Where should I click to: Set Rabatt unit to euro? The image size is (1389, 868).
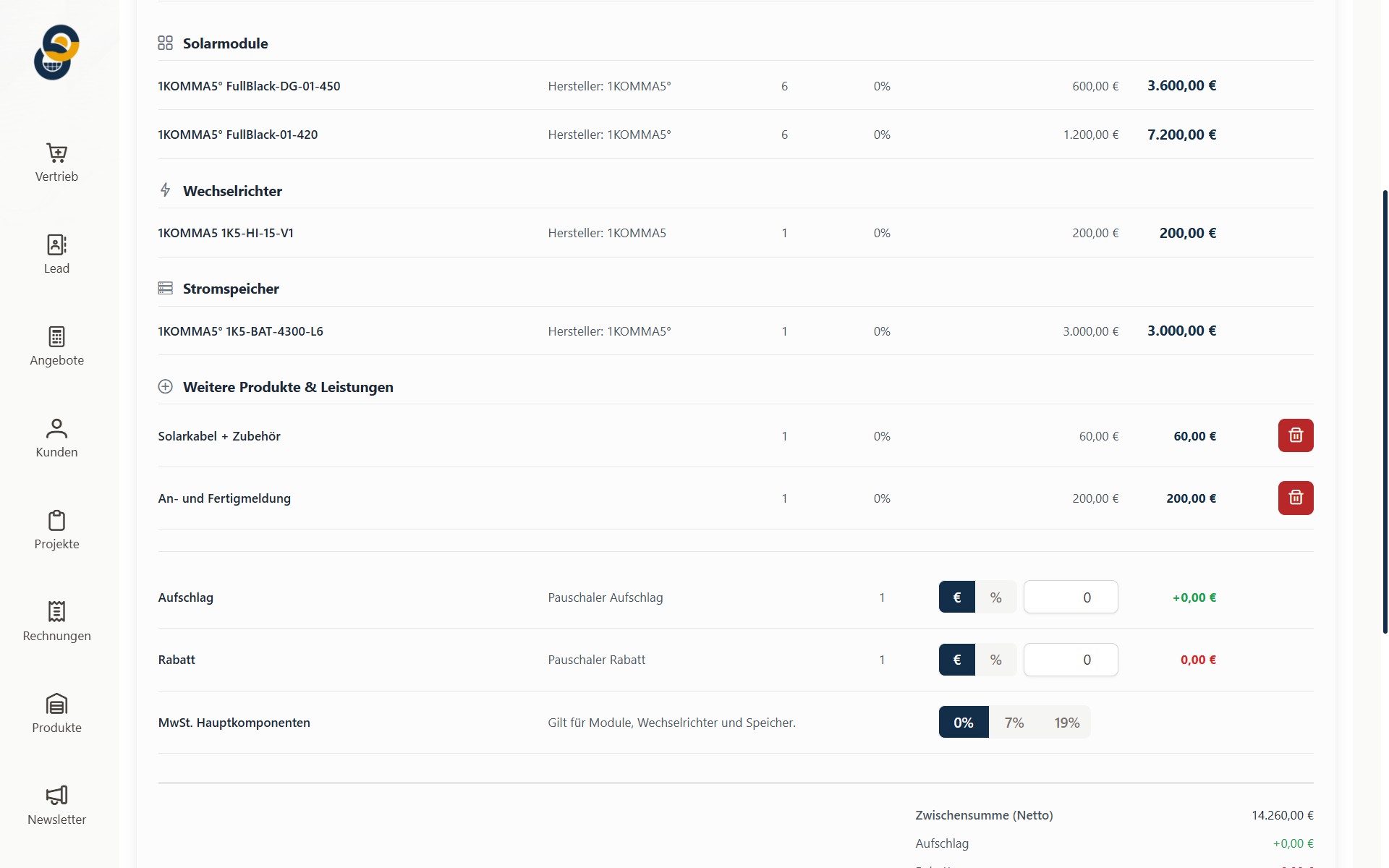click(956, 660)
